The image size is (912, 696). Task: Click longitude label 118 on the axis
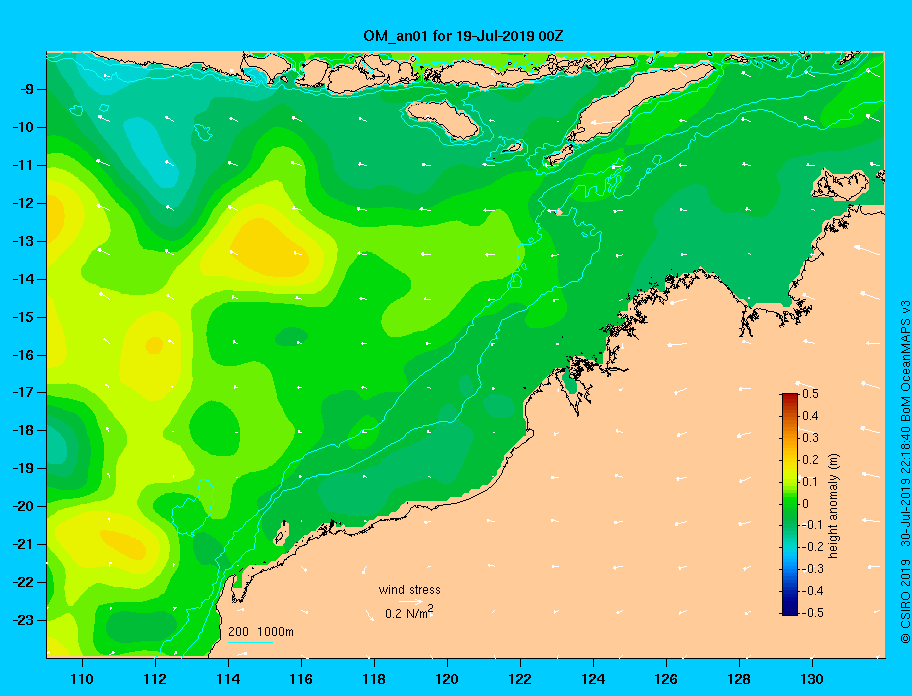click(374, 679)
